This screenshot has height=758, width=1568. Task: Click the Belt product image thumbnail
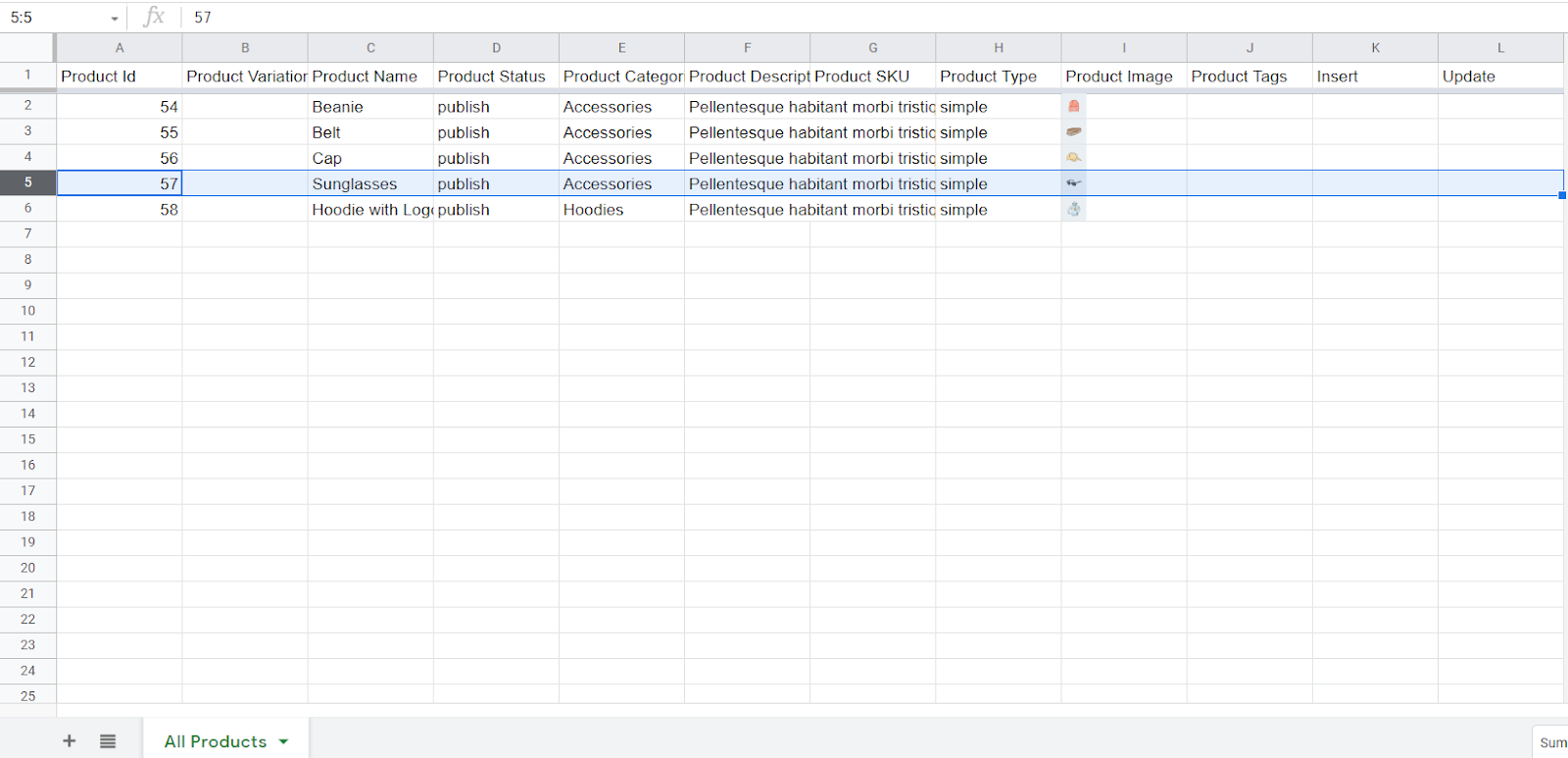(1074, 131)
